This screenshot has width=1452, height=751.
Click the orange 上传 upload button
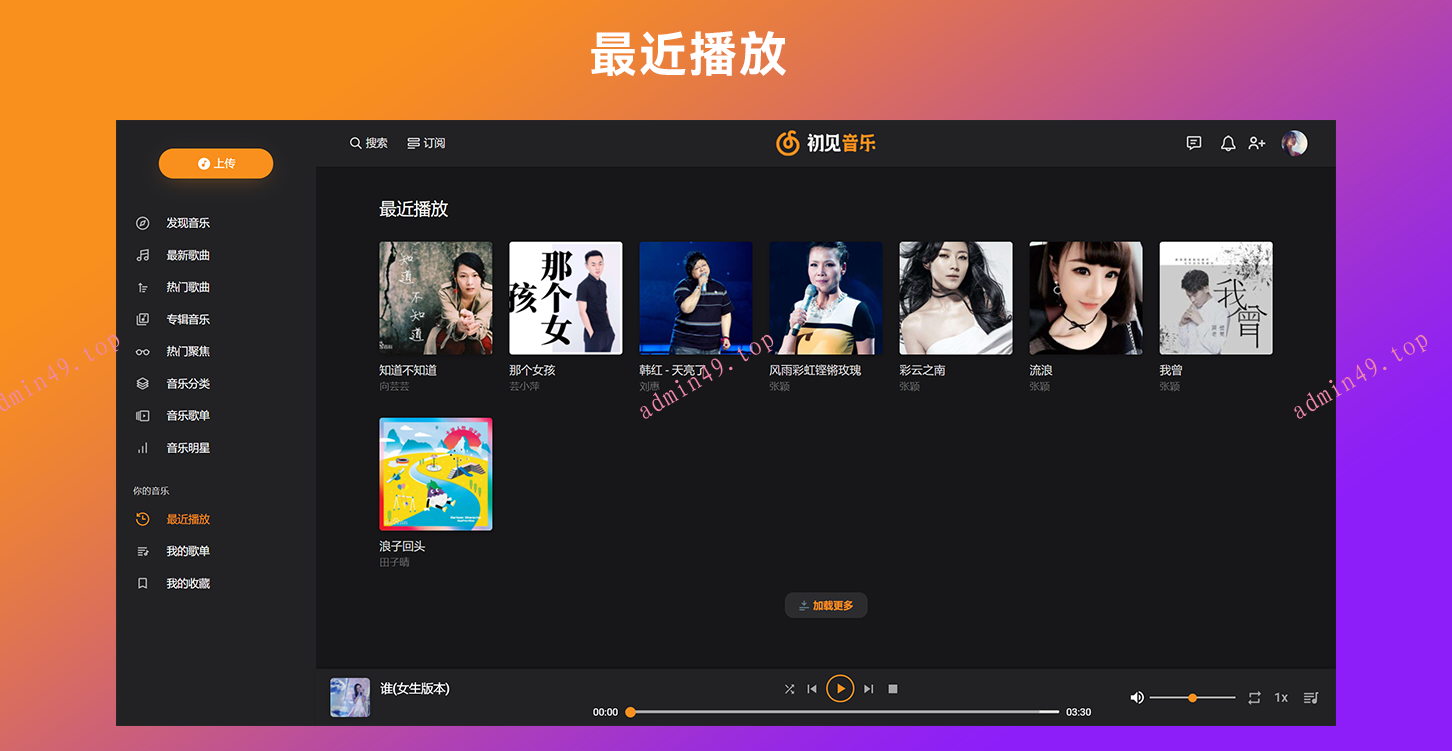point(216,163)
